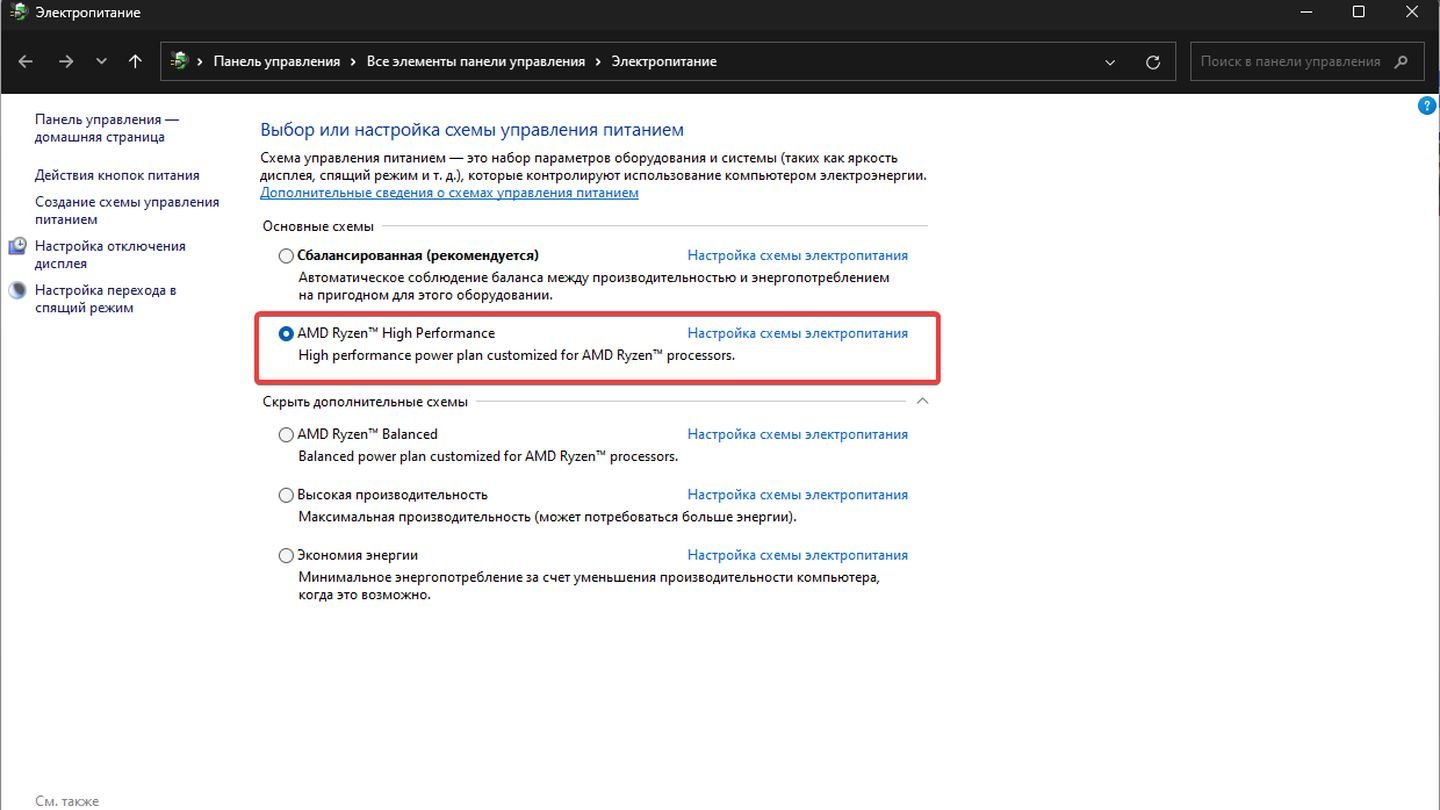Go back with the left arrow
The height and width of the screenshot is (810, 1440).
26,61
